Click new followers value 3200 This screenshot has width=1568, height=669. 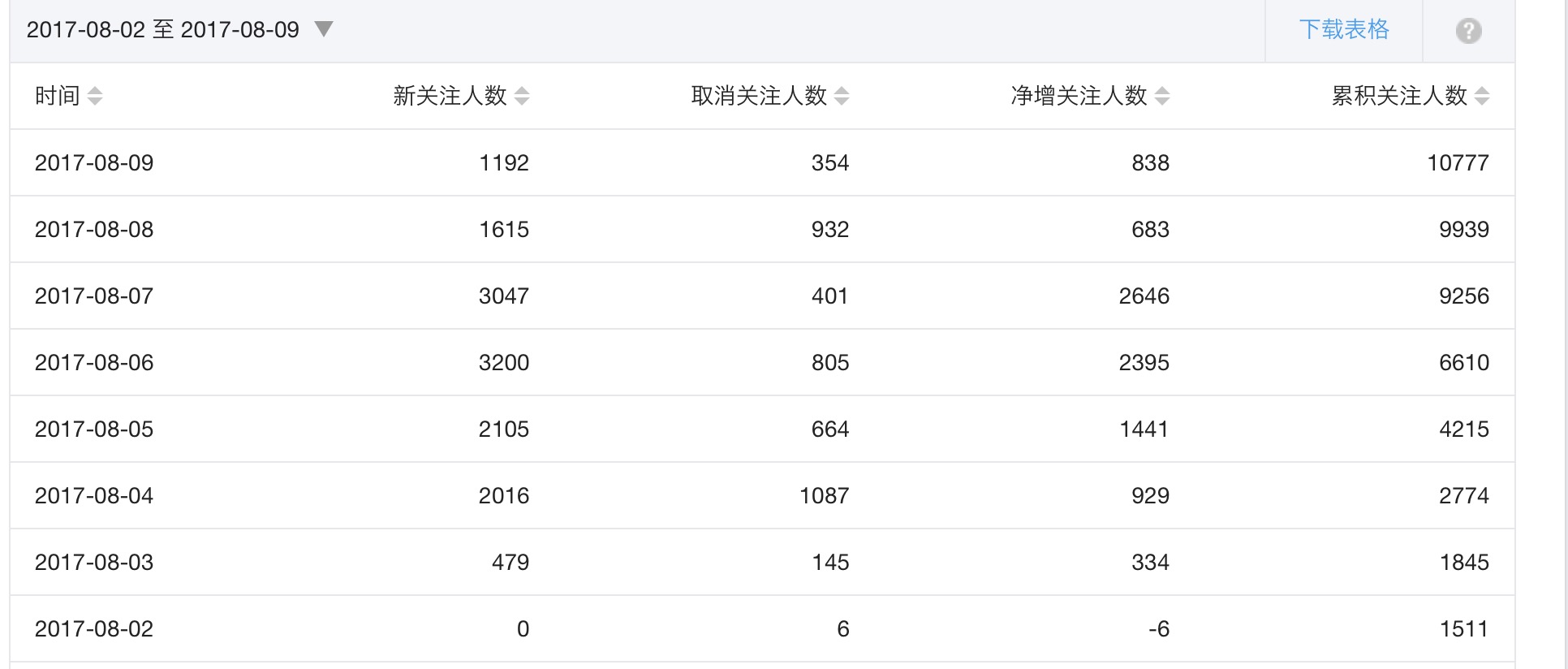tap(504, 362)
